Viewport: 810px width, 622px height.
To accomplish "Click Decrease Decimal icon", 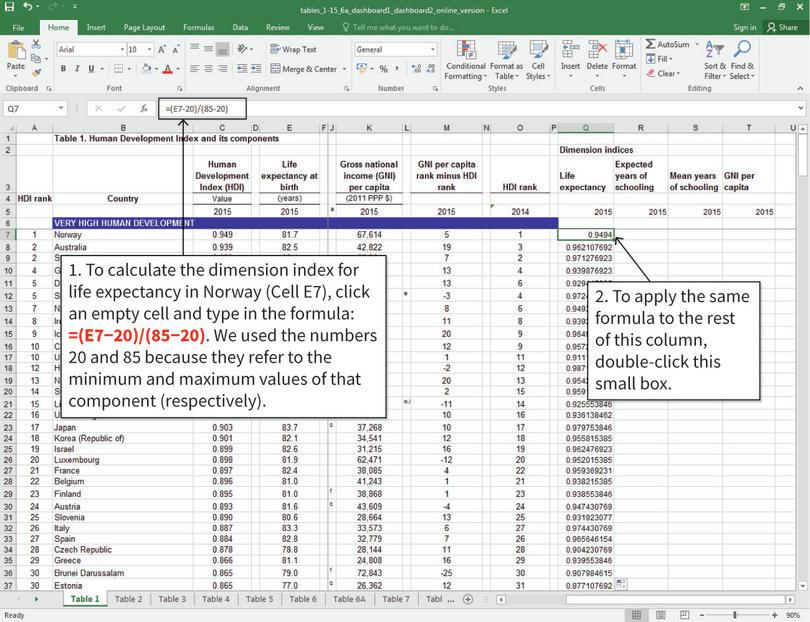I will (430, 69).
